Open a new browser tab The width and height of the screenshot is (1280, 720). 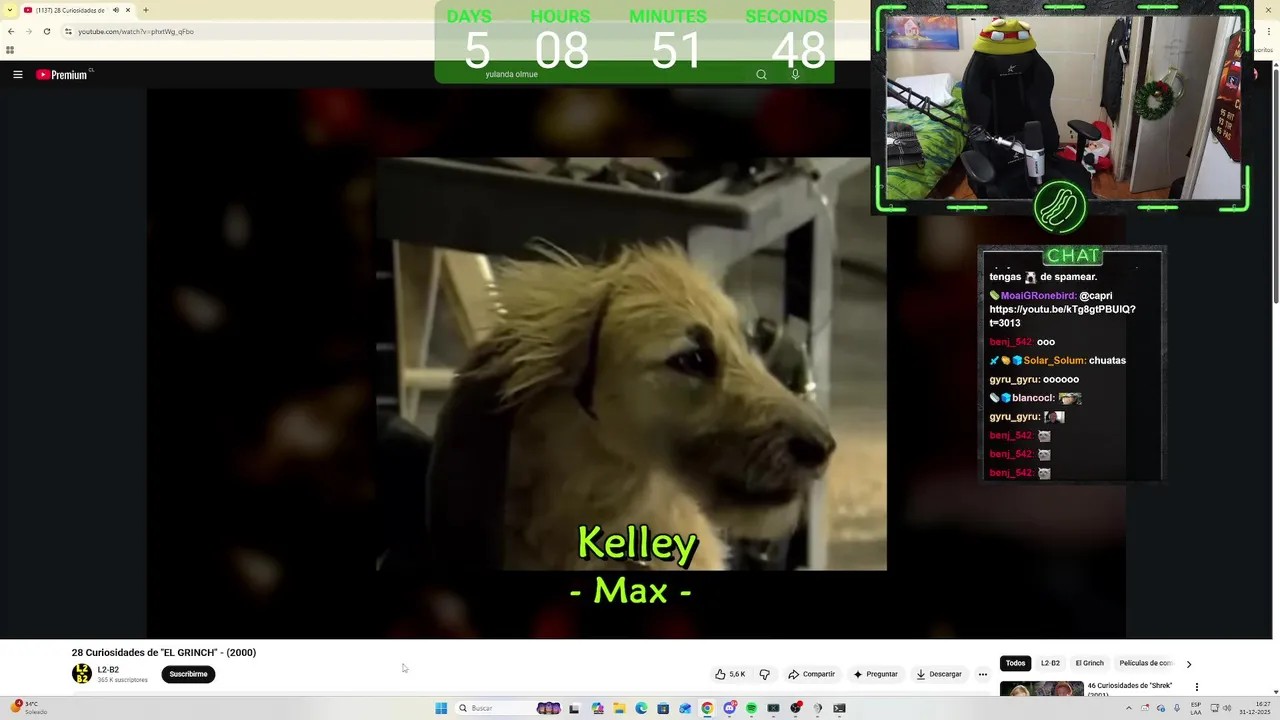146,10
